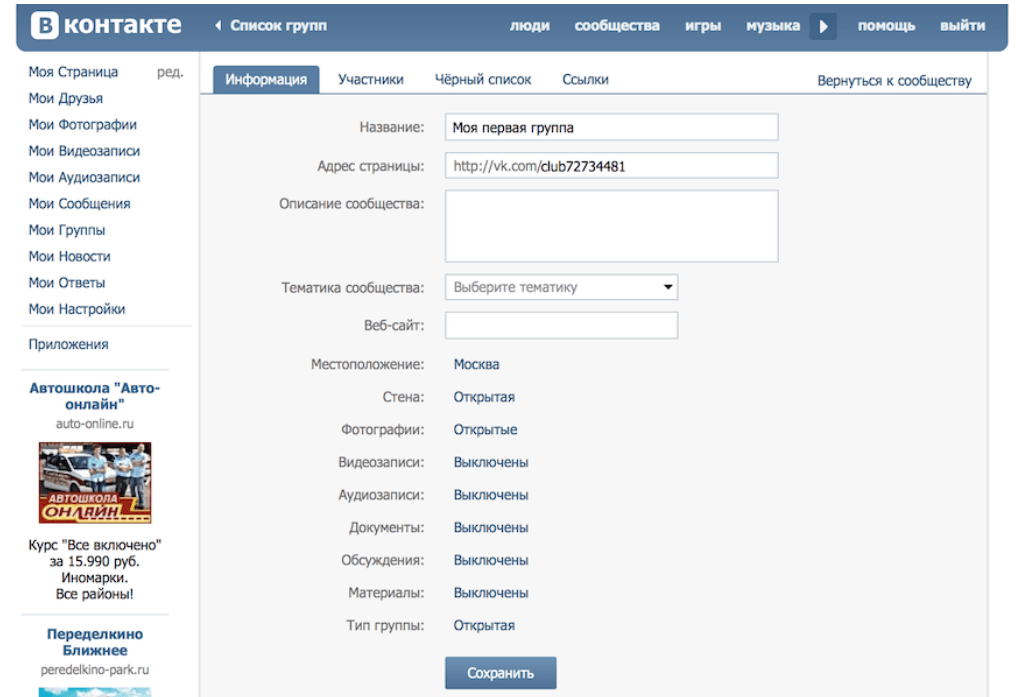Open Мои Фотографии

(82, 124)
